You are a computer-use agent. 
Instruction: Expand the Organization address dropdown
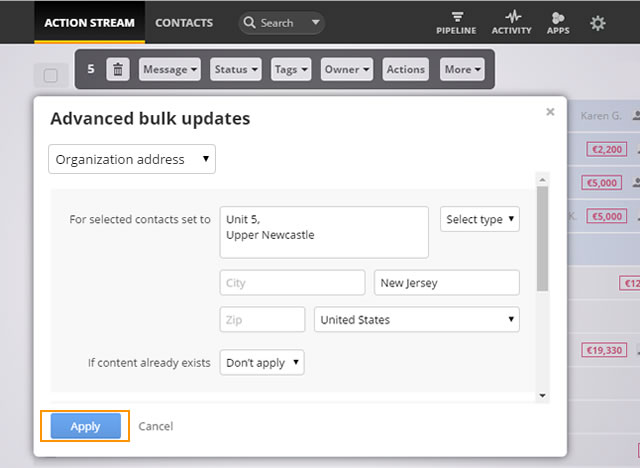tap(132, 159)
